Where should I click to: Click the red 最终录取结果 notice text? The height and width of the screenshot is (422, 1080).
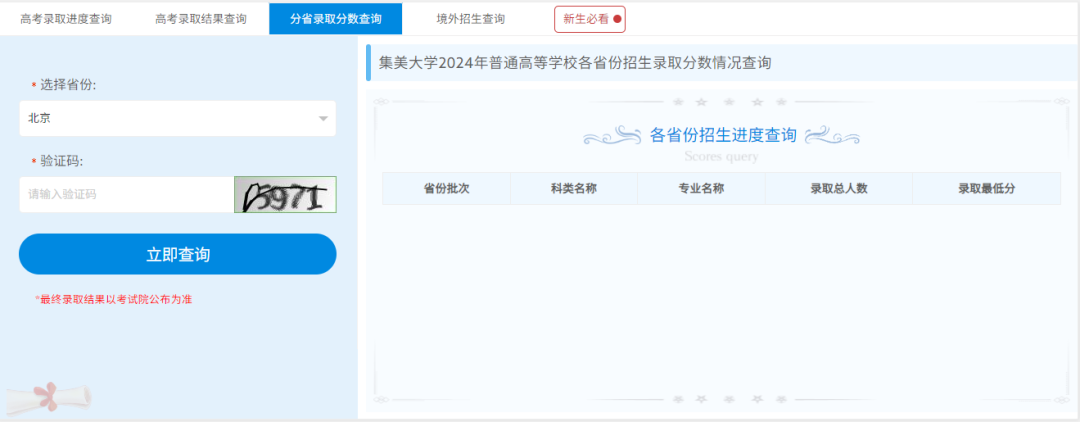113,299
